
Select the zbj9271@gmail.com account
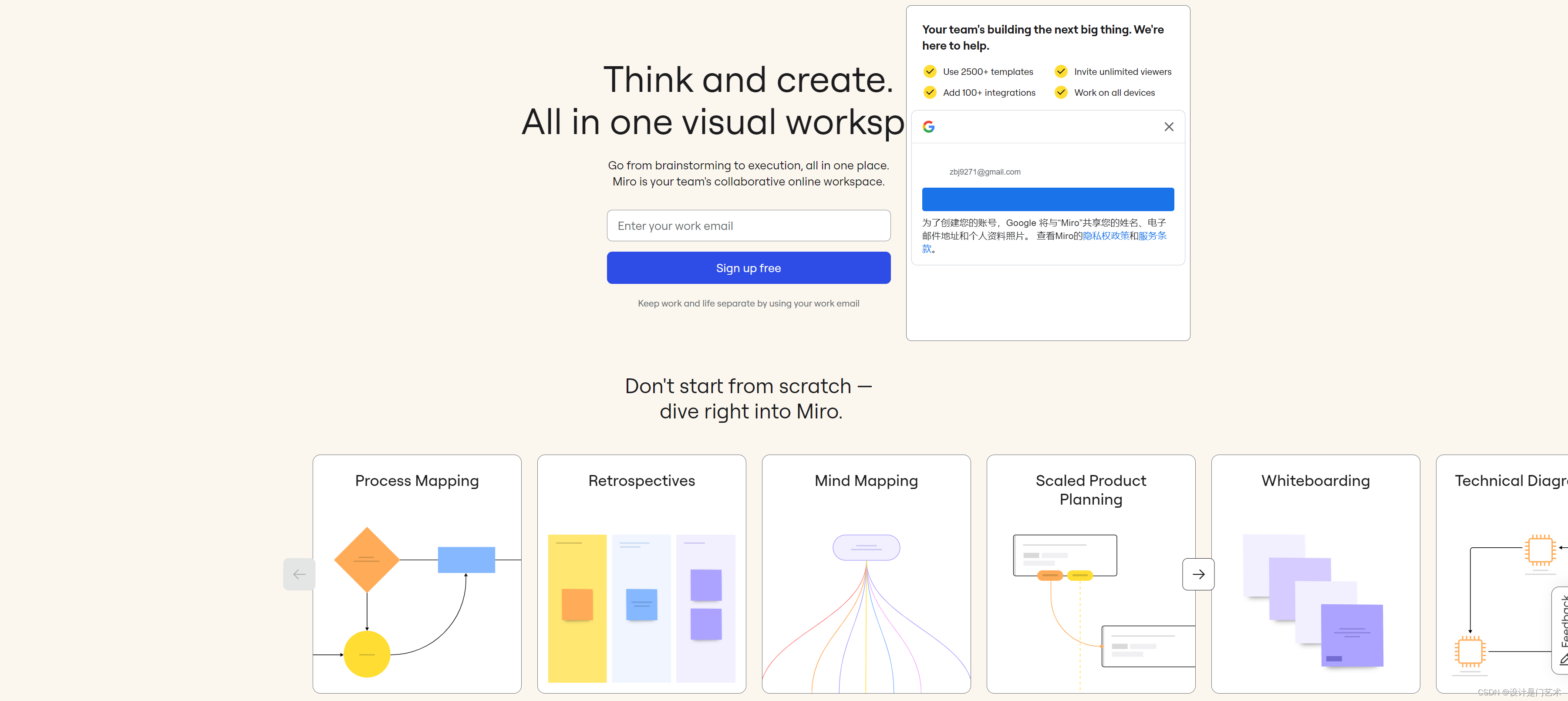click(985, 172)
